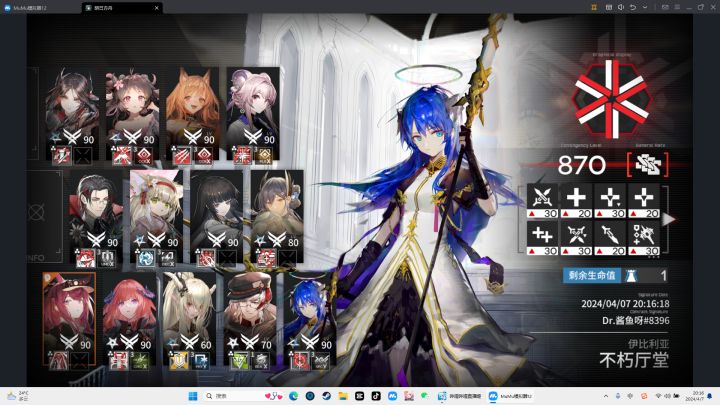Screen dimensions: 720x405
Task: Select the solid plus contingency tag marked 20
Action: [x=576, y=201]
